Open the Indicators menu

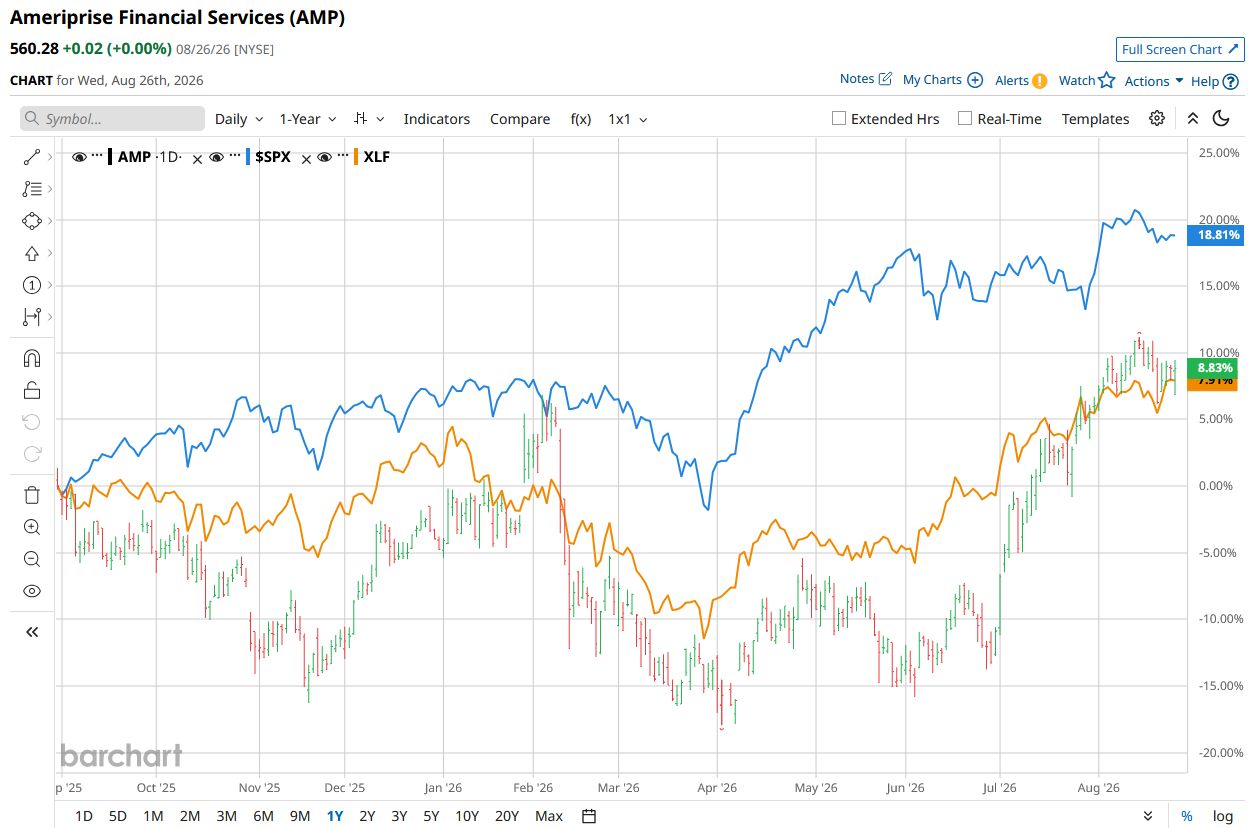click(x=437, y=119)
